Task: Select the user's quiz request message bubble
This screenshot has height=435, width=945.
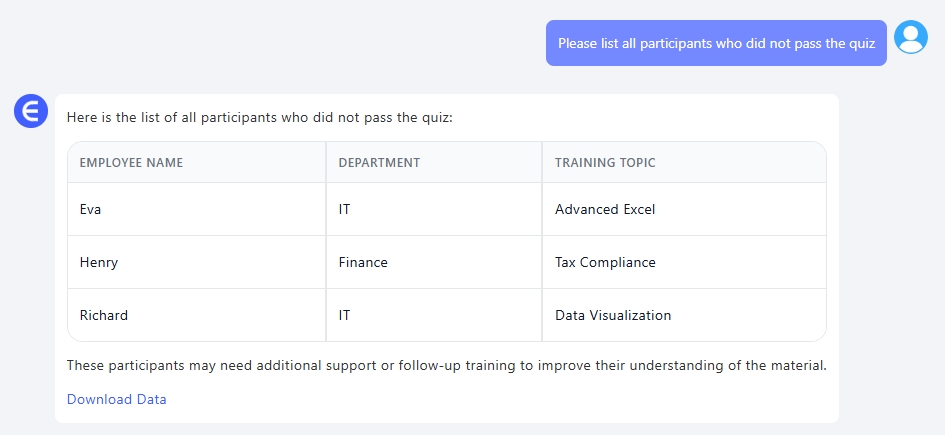Action: 716,43
